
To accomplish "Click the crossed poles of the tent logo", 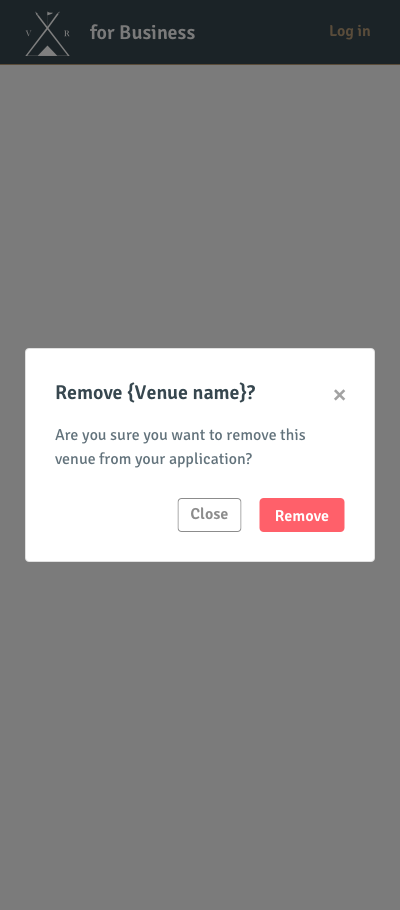I will coord(48,29).
